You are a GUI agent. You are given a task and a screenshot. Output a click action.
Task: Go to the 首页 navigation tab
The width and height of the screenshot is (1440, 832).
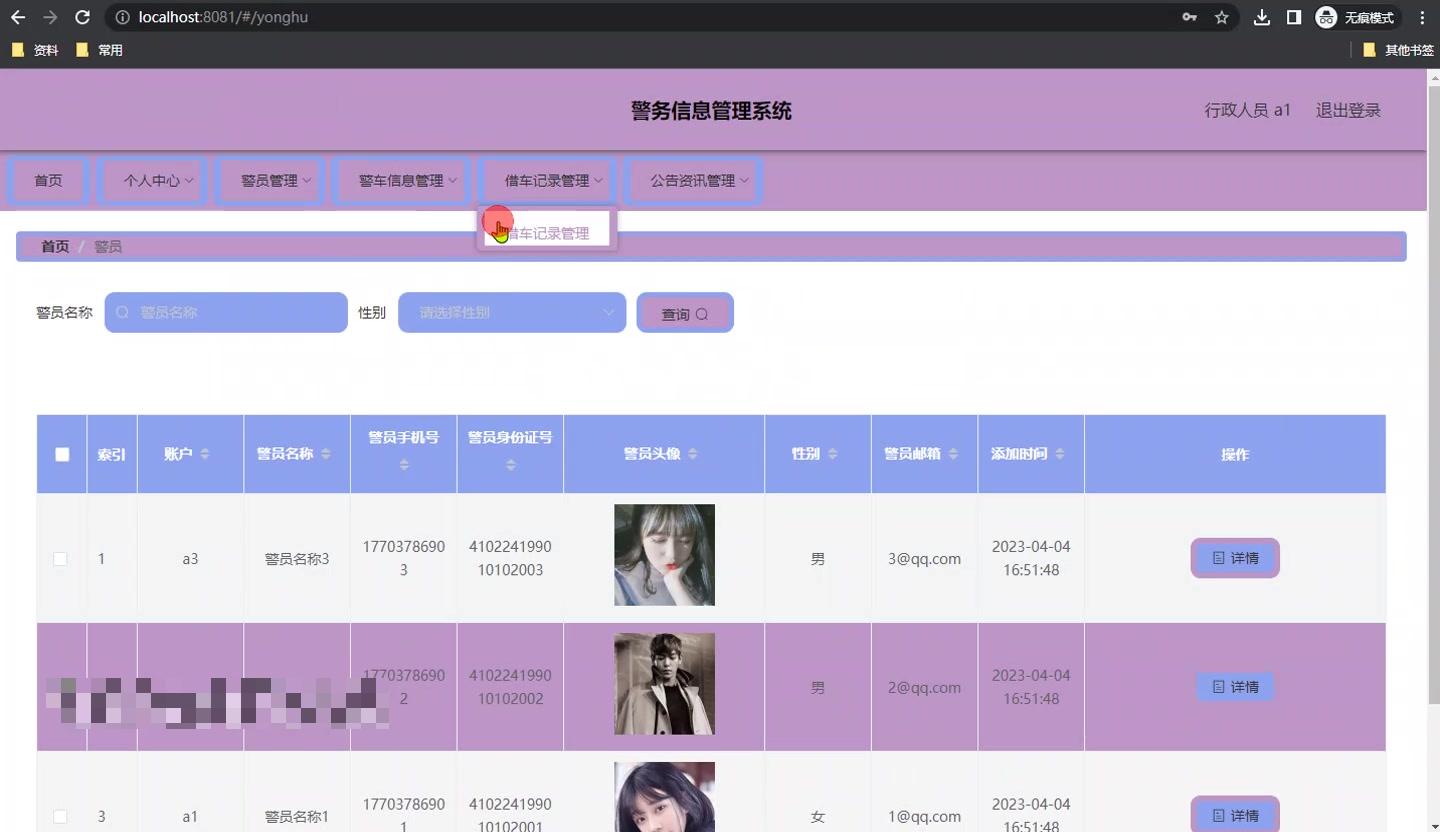pos(48,181)
